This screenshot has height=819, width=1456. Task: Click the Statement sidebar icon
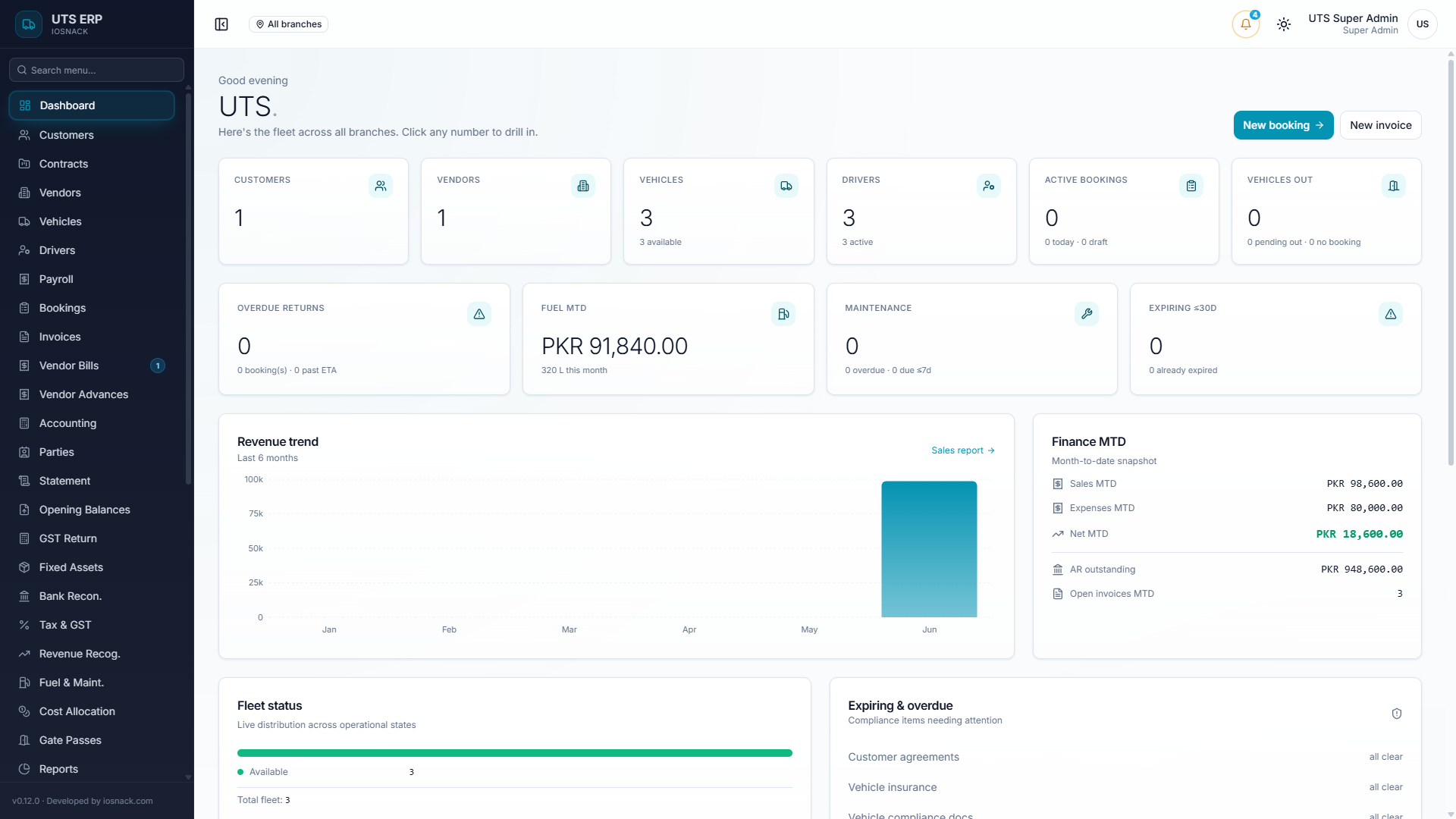(x=24, y=481)
